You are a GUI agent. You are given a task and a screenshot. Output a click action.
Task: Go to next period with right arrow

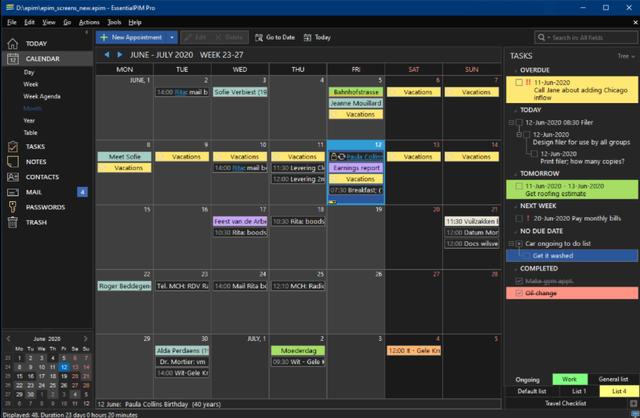click(x=120, y=54)
